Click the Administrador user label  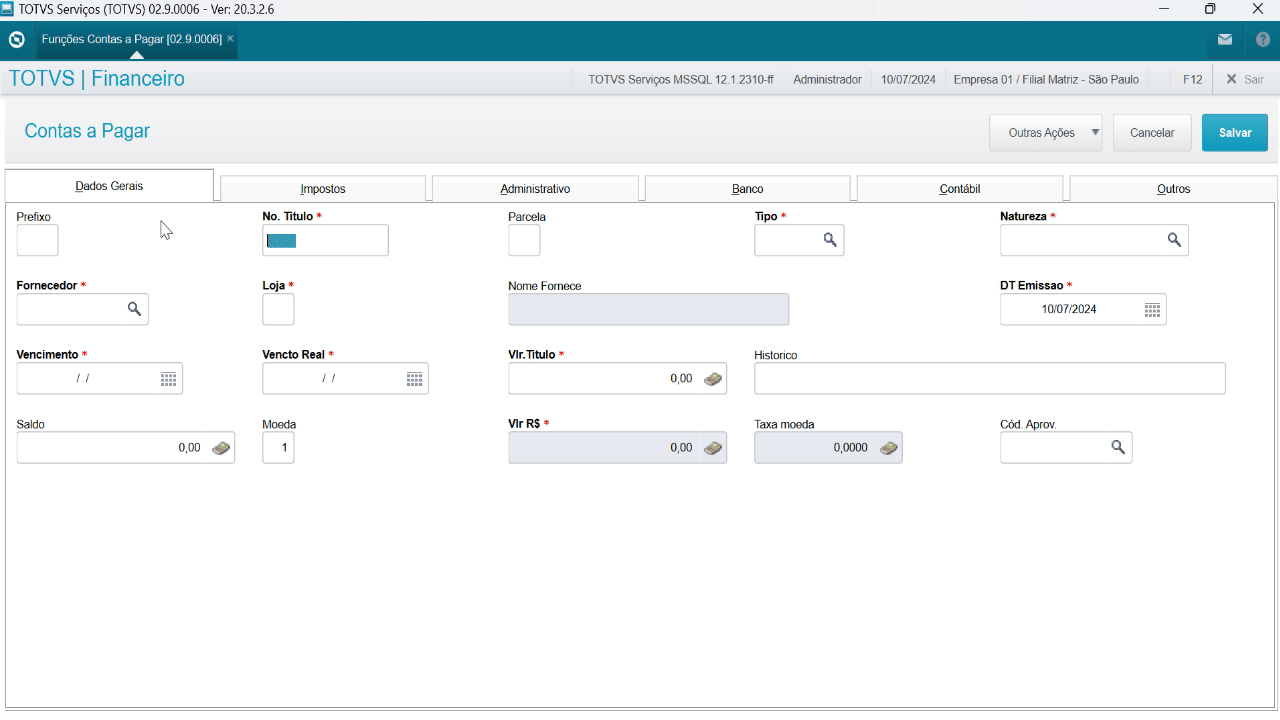coord(827,79)
